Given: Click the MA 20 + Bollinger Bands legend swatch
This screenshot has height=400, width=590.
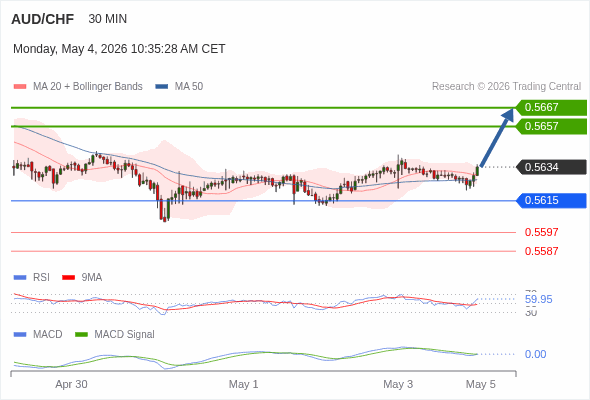Looking at the screenshot, I should pyautogui.click(x=20, y=87).
